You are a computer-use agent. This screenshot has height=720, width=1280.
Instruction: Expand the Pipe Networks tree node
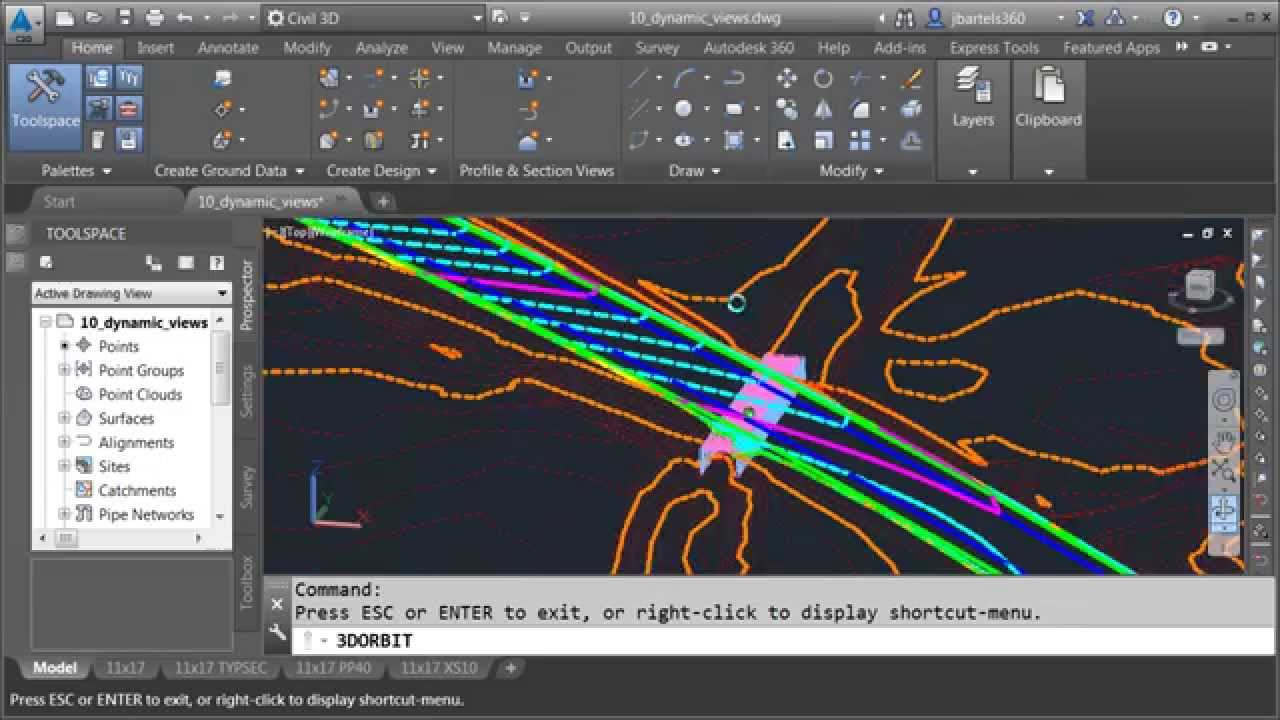click(64, 514)
